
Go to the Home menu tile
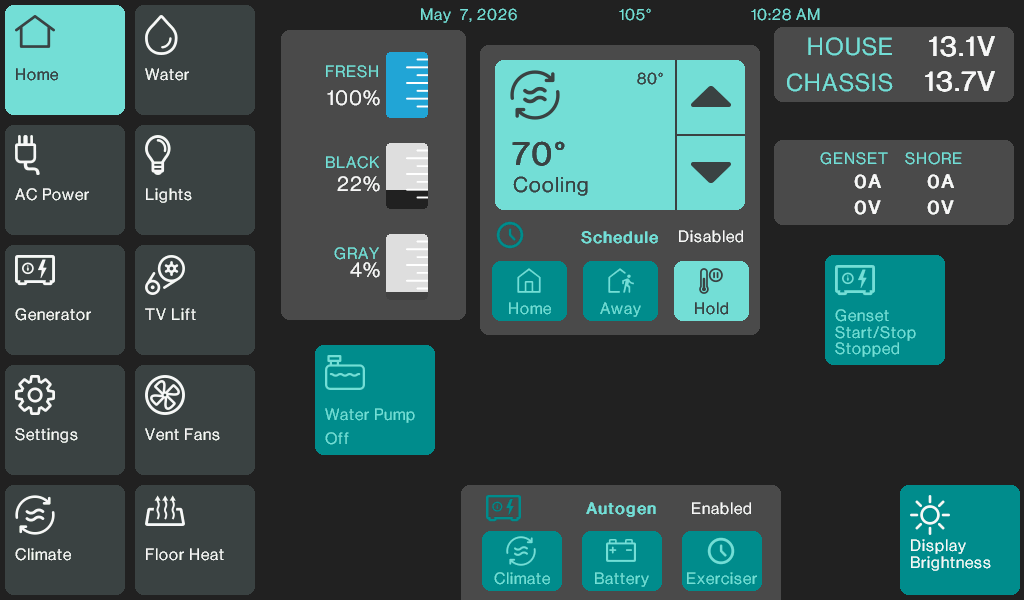(x=65, y=60)
